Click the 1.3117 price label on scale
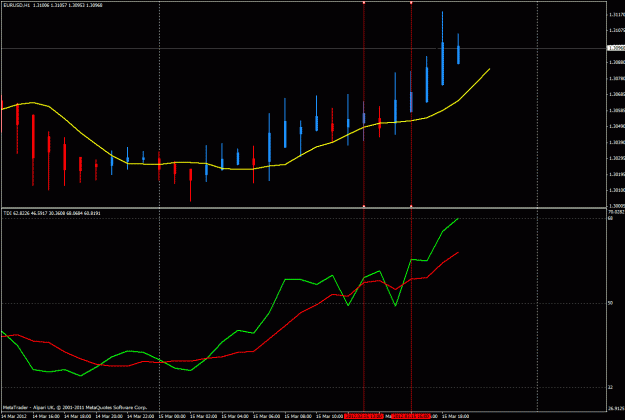Image resolution: width=625 pixels, height=420 pixels. pos(616,15)
